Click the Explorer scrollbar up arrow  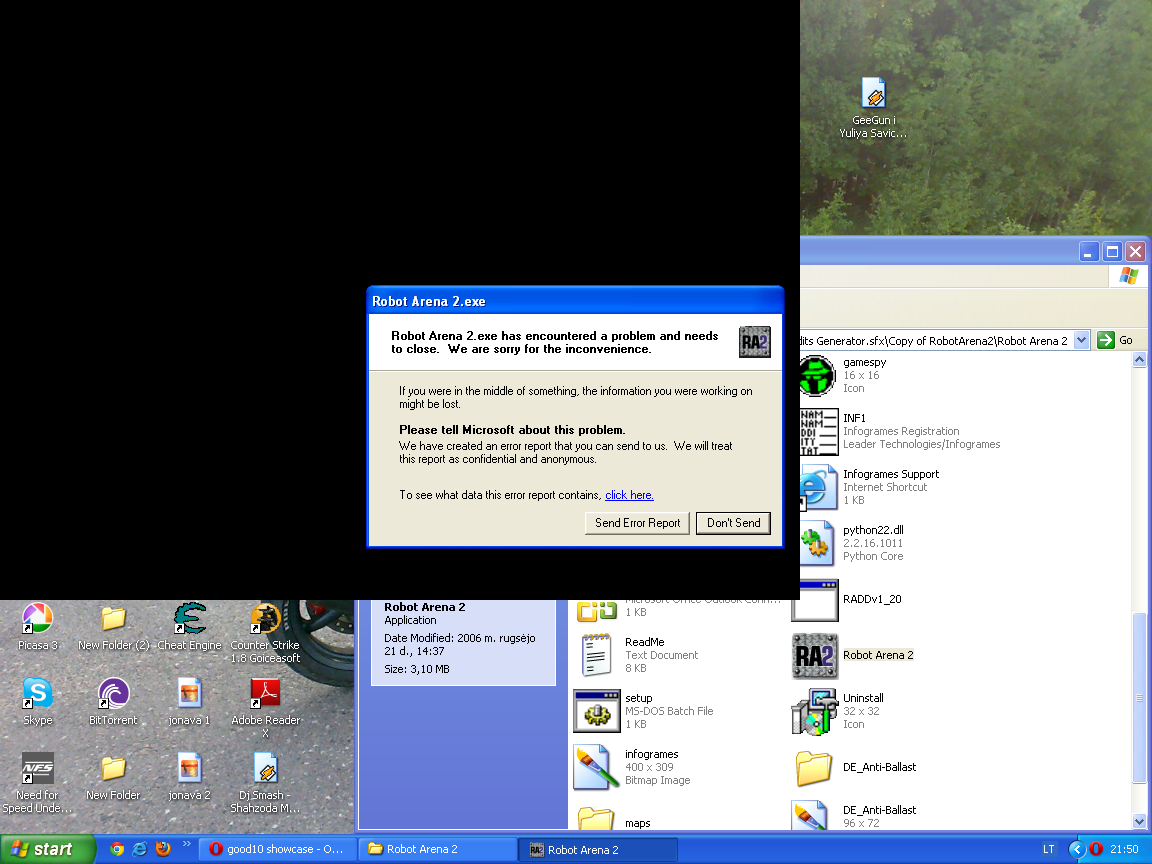coord(1140,359)
